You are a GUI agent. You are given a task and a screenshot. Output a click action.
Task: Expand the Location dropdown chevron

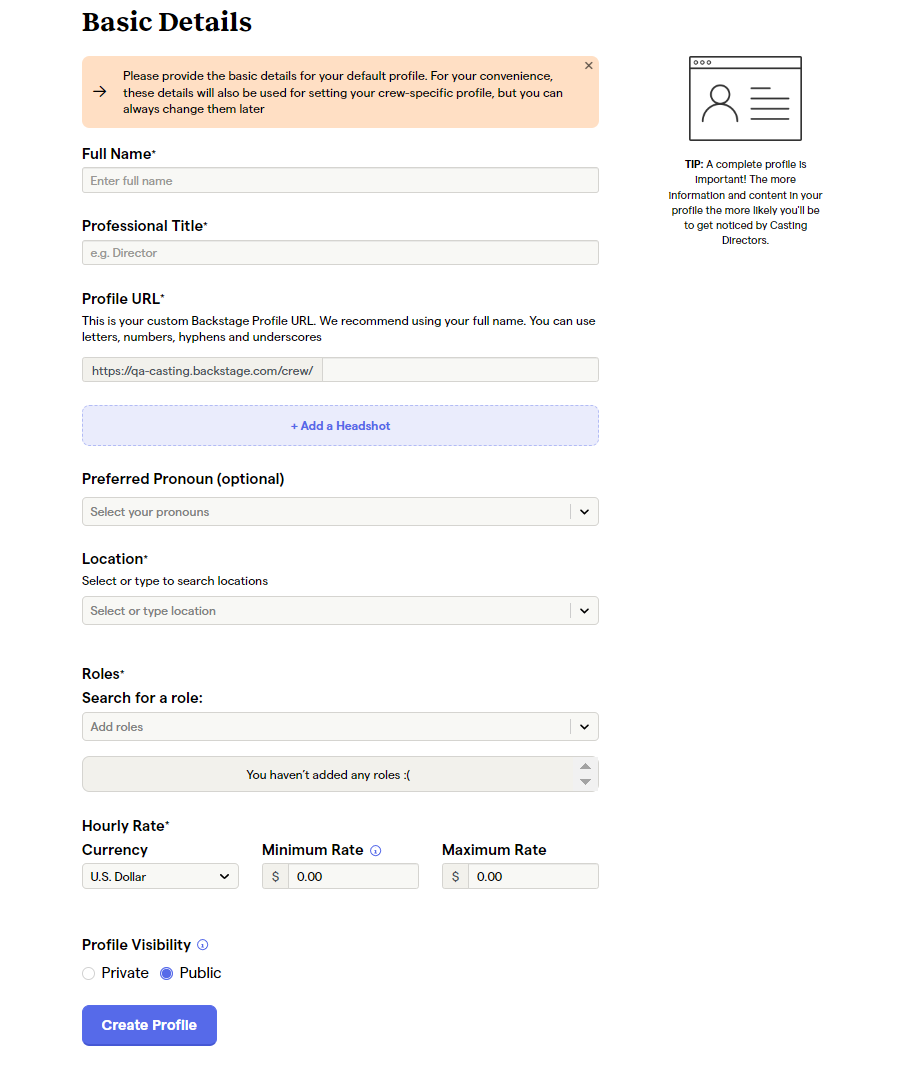click(x=584, y=611)
